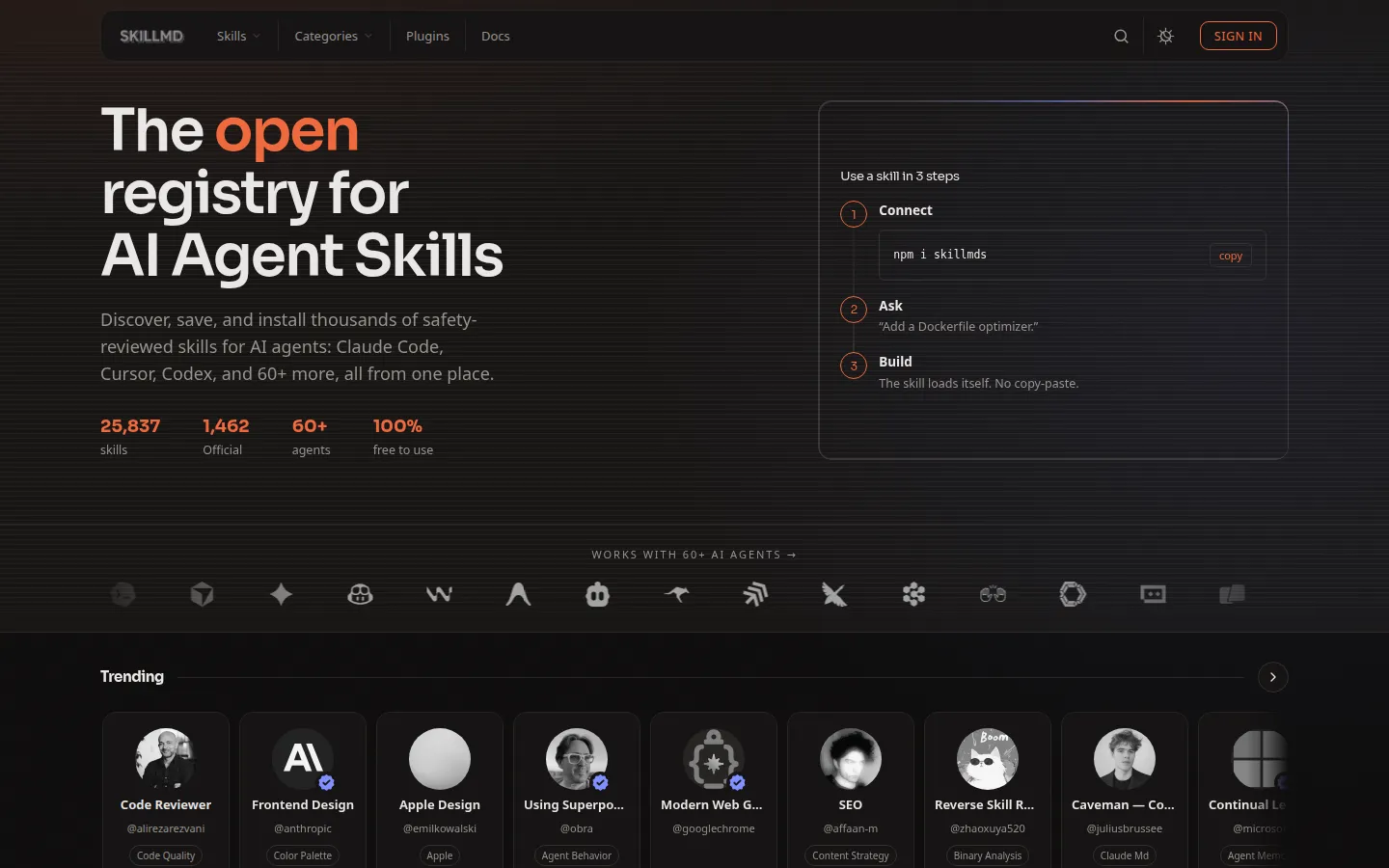Visit the @alirezarezvani author profile
1389x868 pixels.
click(x=166, y=828)
